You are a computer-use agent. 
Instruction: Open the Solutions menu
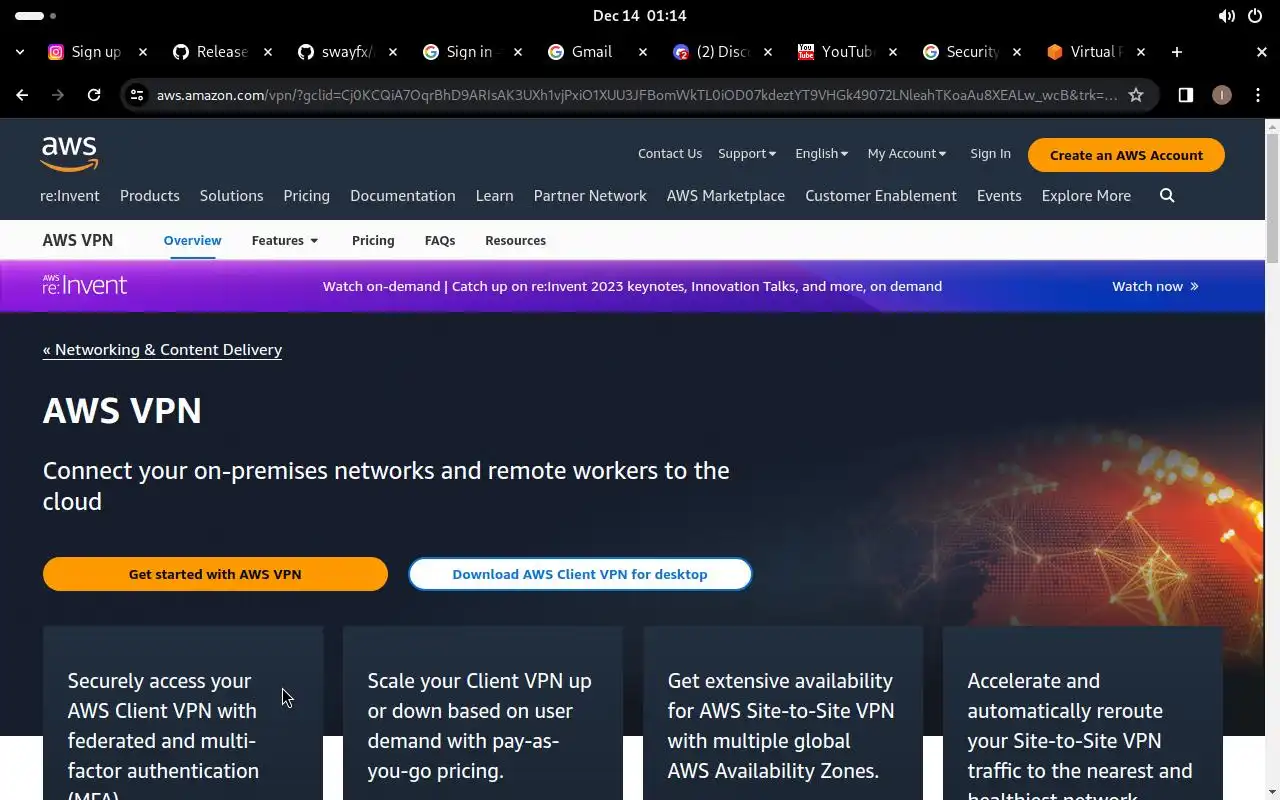click(x=231, y=196)
